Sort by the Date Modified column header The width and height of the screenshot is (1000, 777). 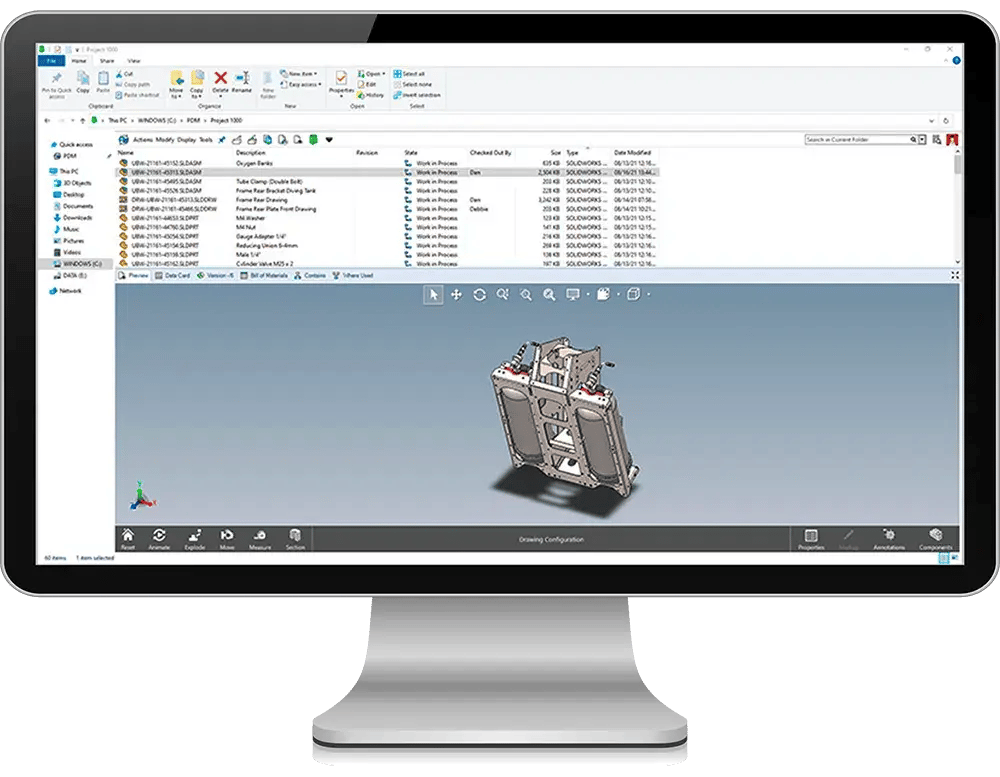(633, 152)
